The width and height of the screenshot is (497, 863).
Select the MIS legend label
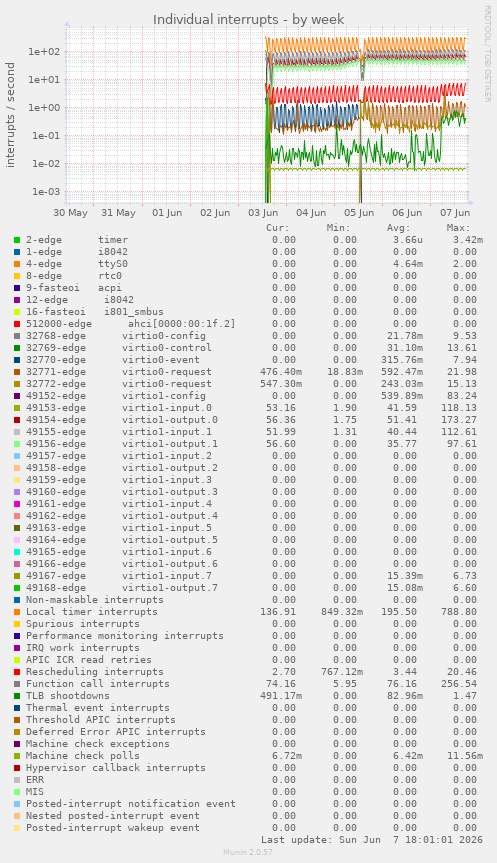(x=35, y=792)
